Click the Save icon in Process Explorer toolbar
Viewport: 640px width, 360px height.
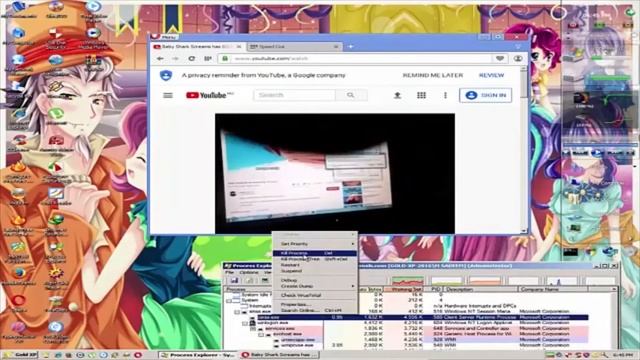(x=234, y=280)
